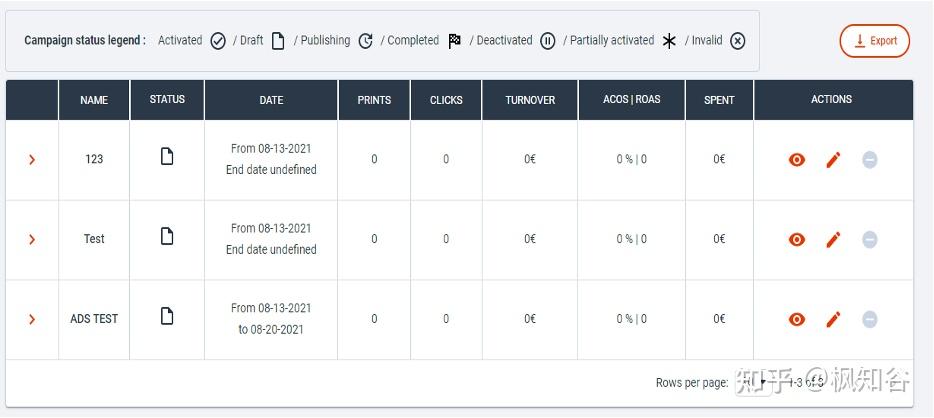Click the draft status icon of ADS TEST

pyautogui.click(x=167, y=316)
